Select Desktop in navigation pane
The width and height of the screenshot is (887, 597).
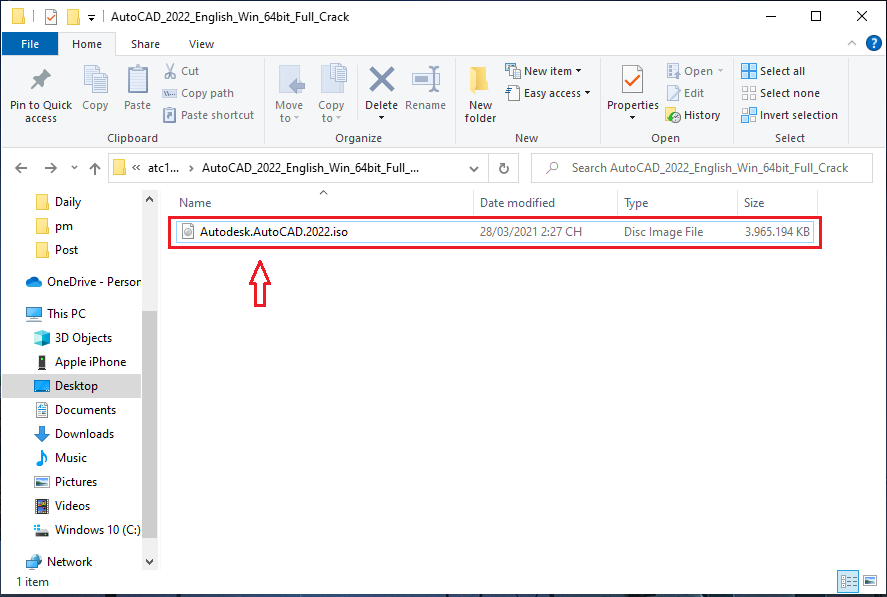point(71,386)
